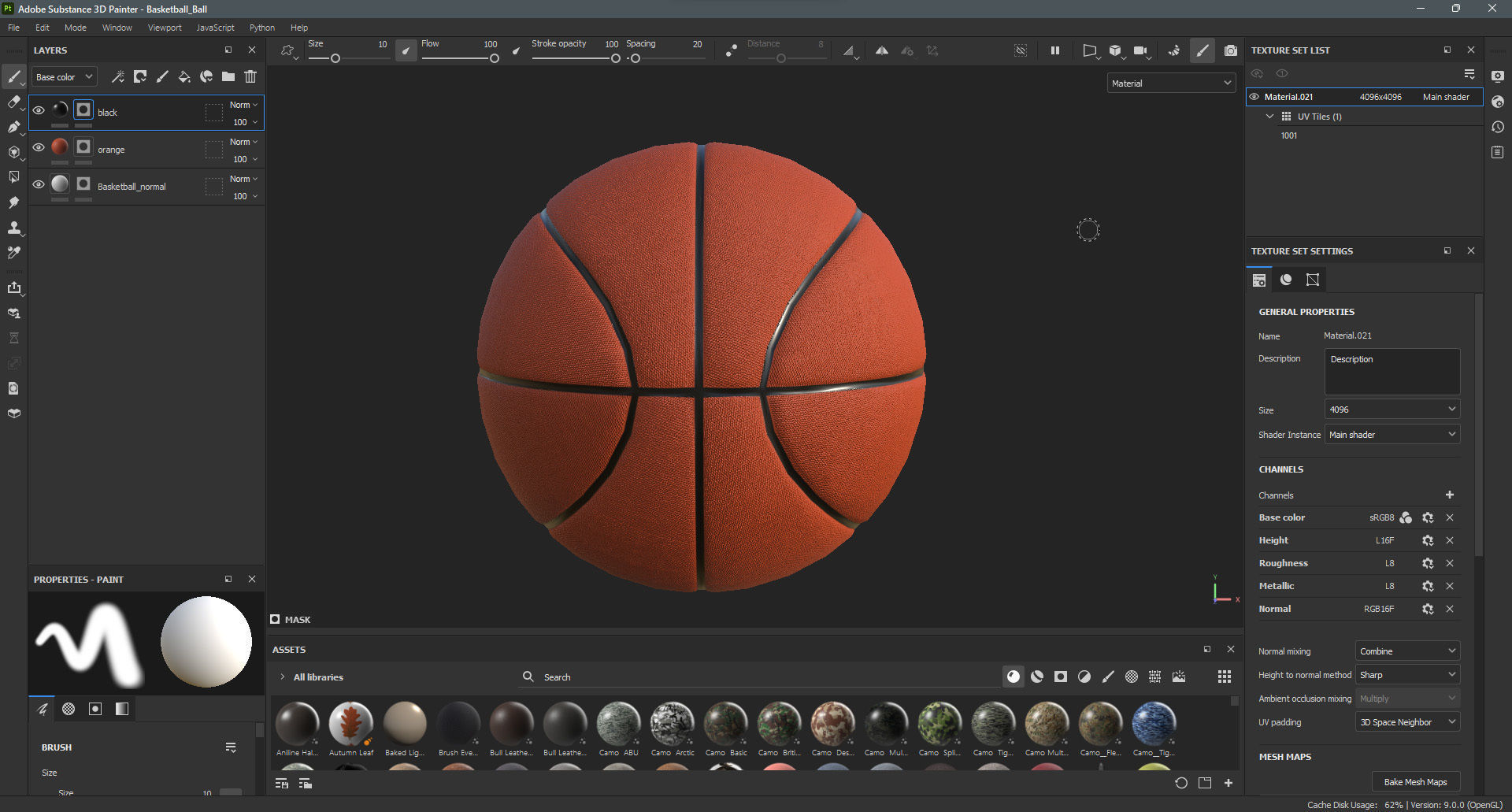Collapse the UV Tiles tree

(1269, 116)
